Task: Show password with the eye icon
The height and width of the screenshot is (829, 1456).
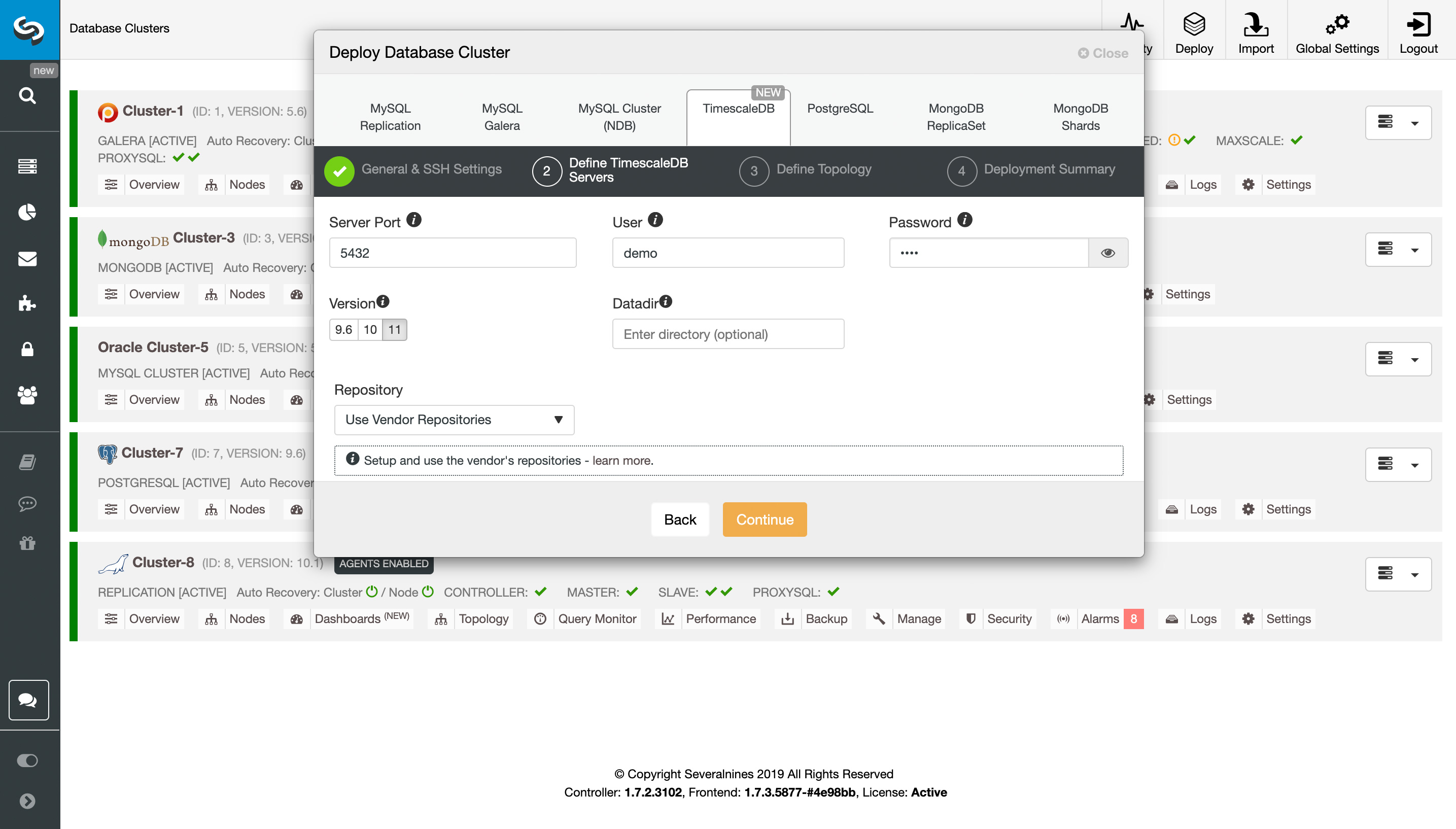Action: pyautogui.click(x=1107, y=253)
